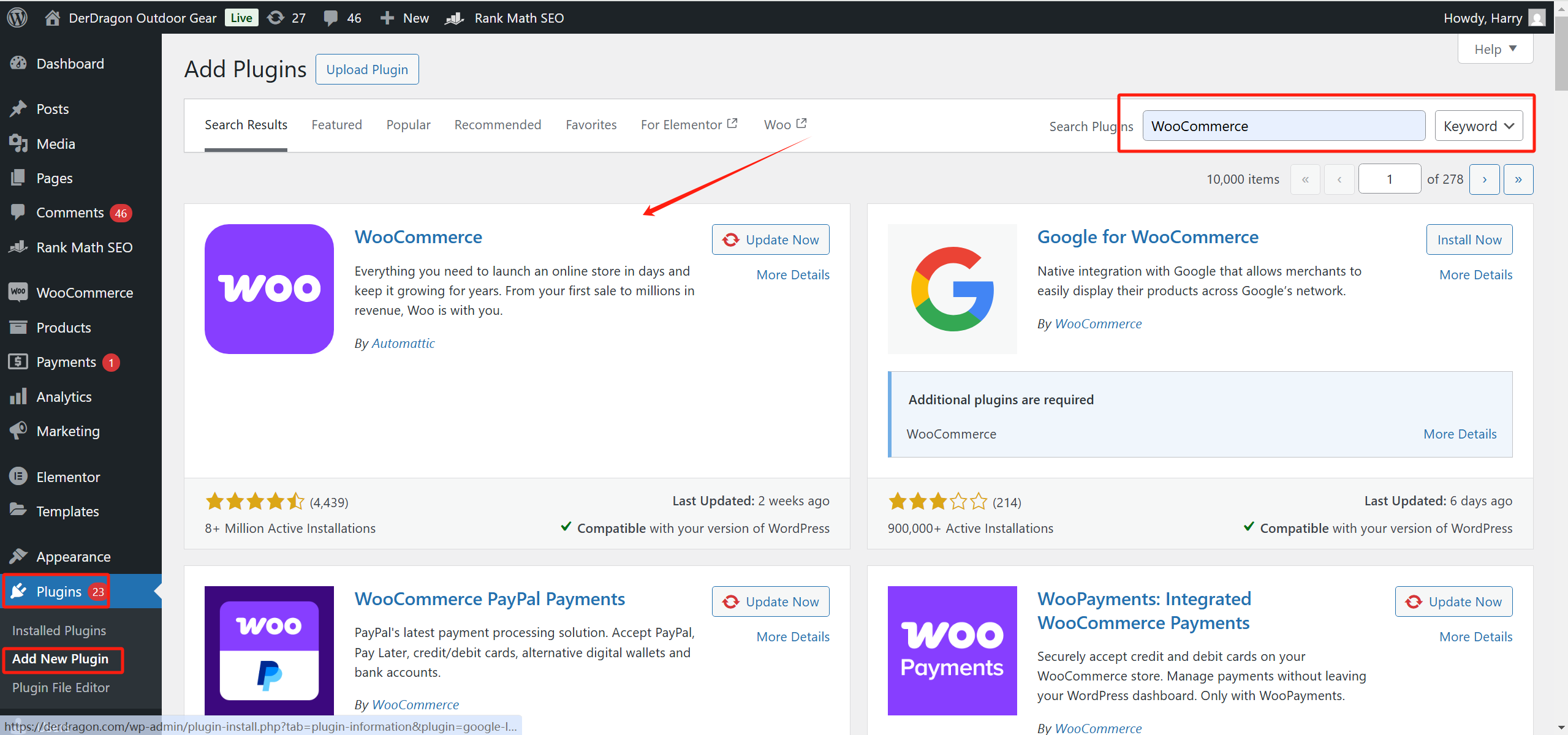Image resolution: width=1568 pixels, height=735 pixels.
Task: Expand the Help dropdown panel
Action: click(1495, 49)
